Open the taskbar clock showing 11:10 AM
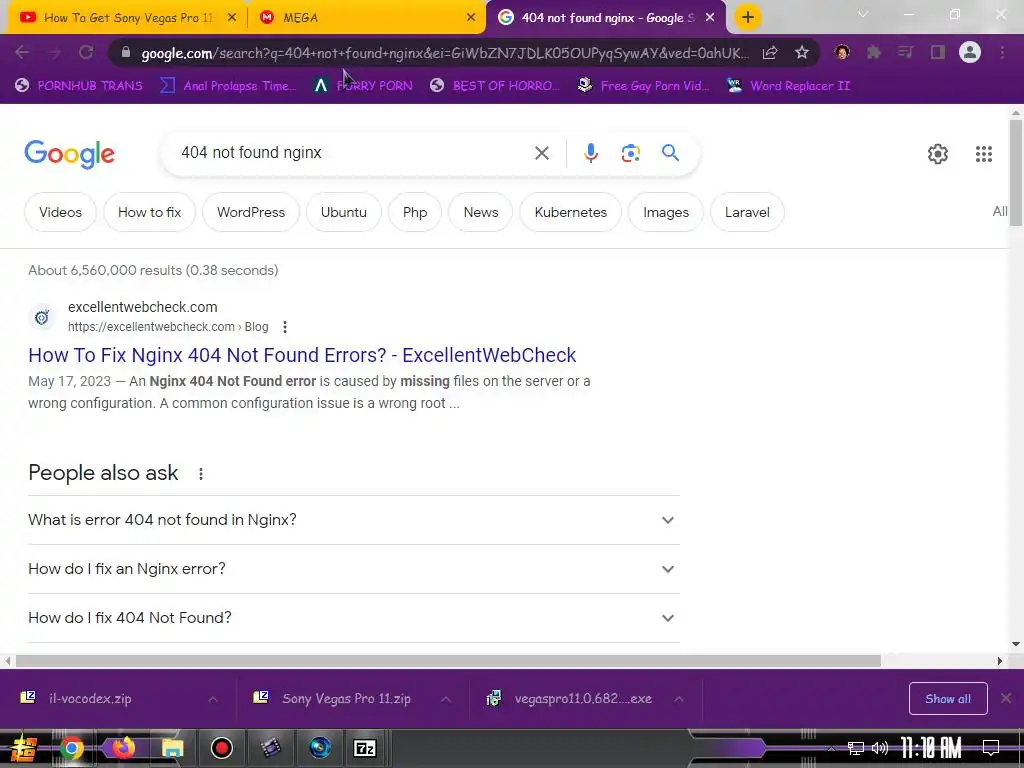Image resolution: width=1024 pixels, height=768 pixels. (x=931, y=748)
